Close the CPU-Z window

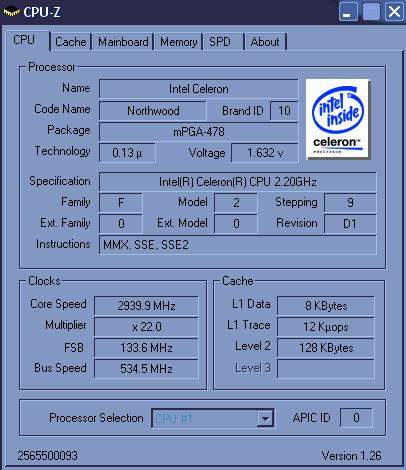(394, 12)
